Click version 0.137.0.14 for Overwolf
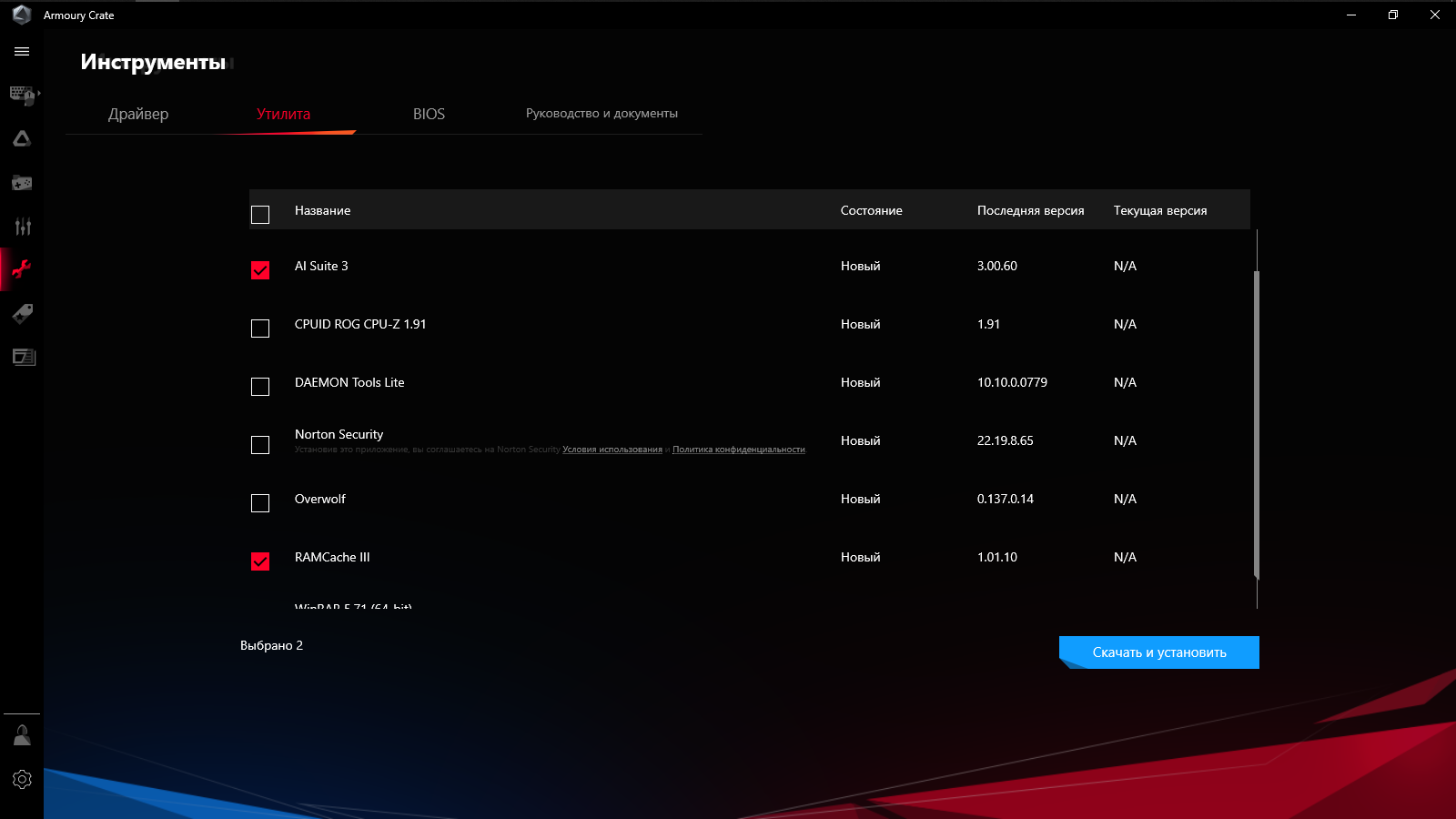Screen dimensions: 1456x819 (x=1006, y=499)
